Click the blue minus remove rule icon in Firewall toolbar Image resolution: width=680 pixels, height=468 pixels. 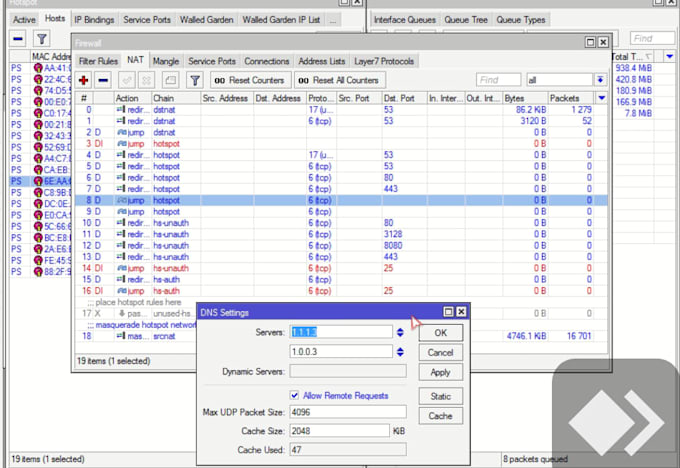103,80
